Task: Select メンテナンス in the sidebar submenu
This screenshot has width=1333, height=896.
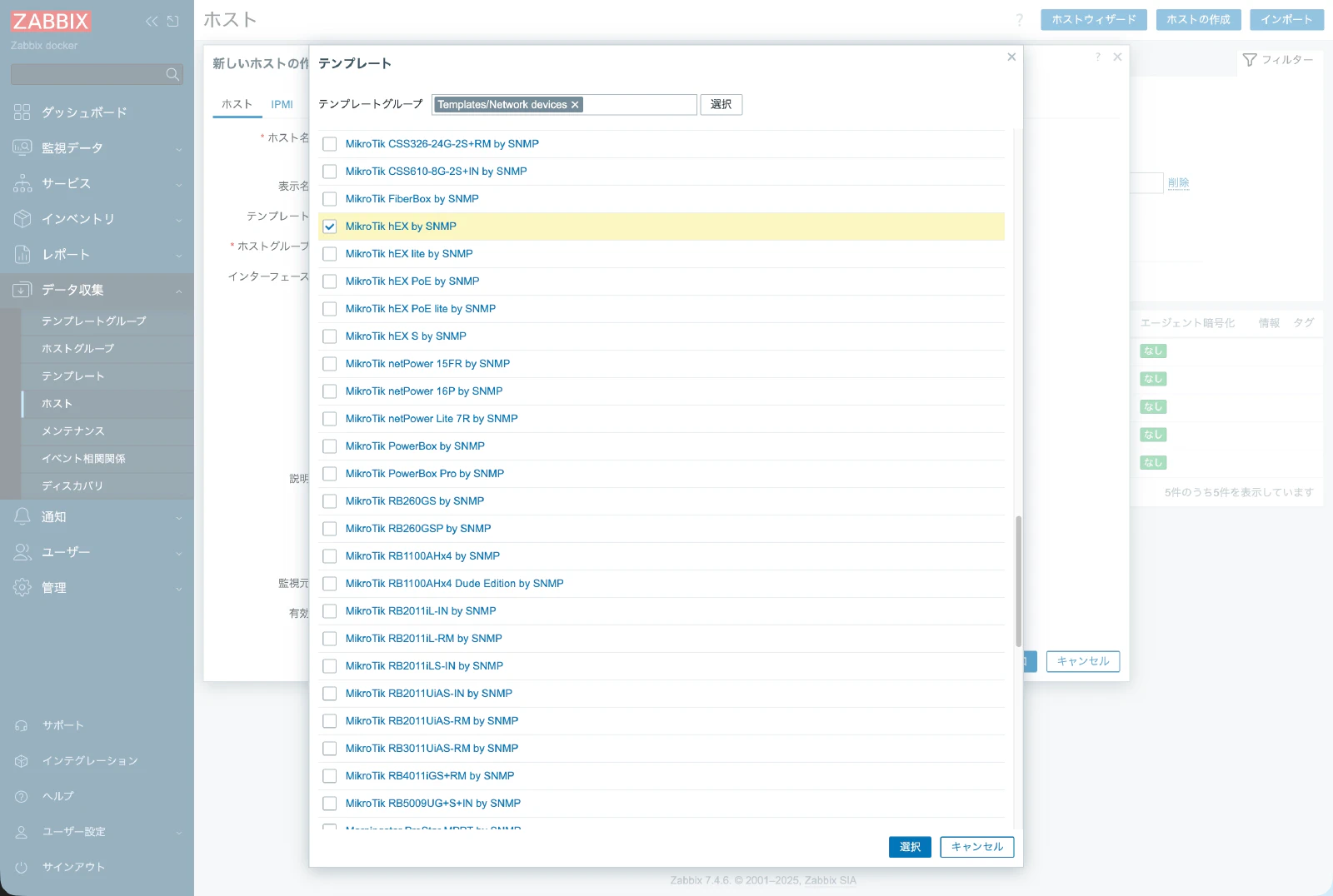Action: click(73, 431)
